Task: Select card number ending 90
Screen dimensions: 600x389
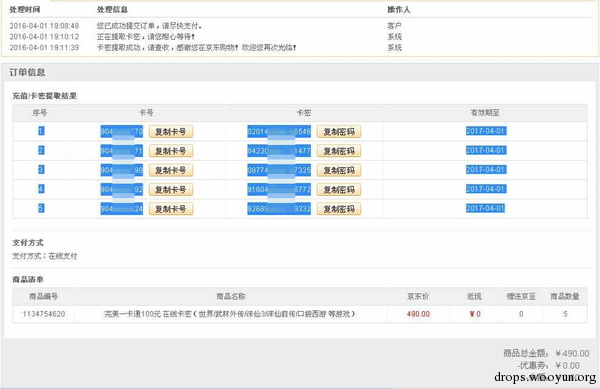Action: (x=122, y=170)
